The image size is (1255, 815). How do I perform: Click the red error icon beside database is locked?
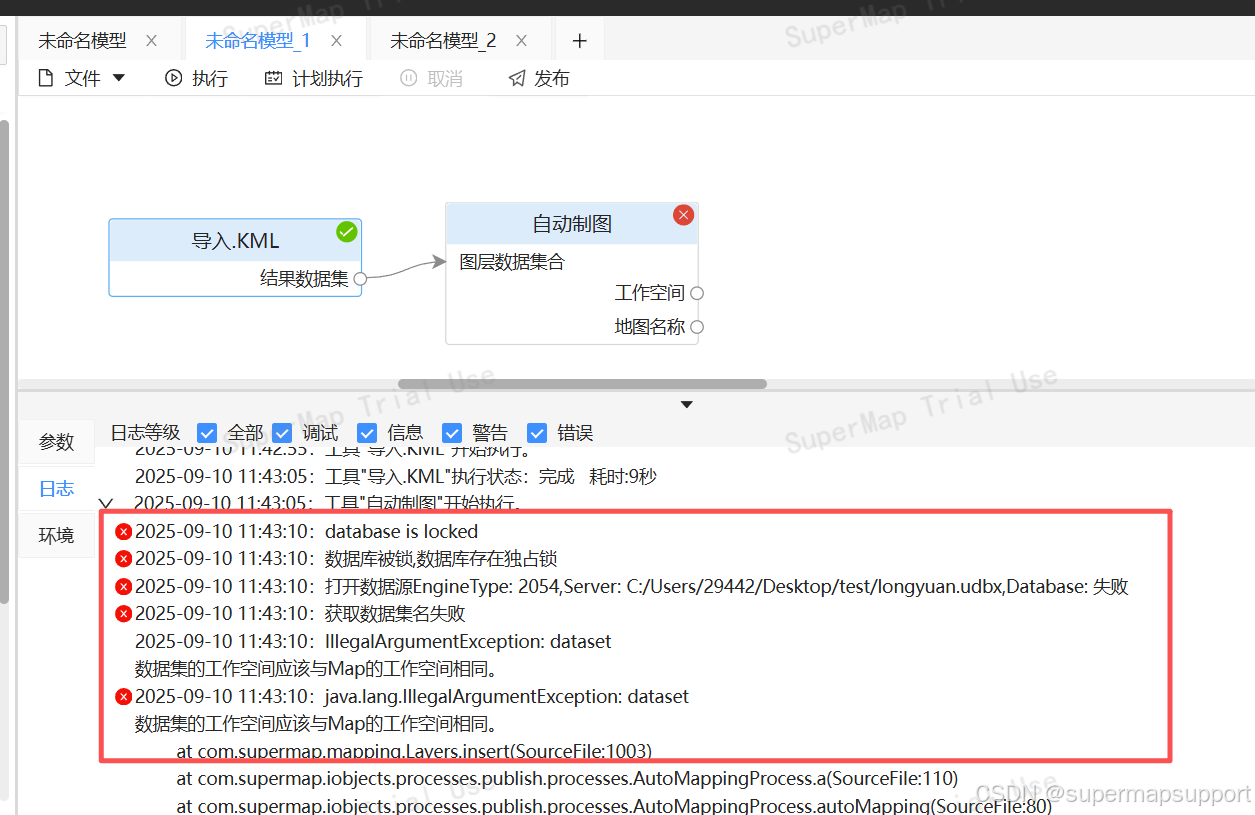123,531
